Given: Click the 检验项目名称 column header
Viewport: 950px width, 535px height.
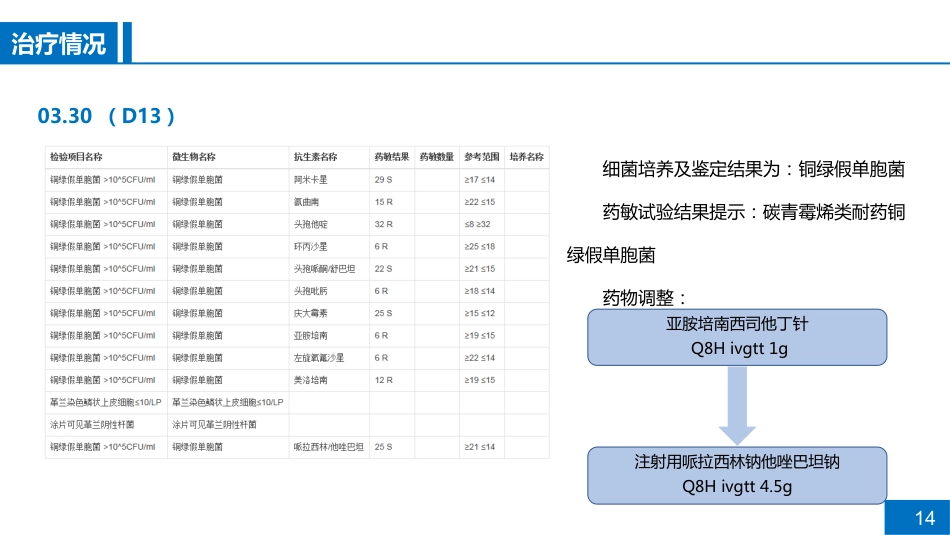Looking at the screenshot, I should click(76, 157).
